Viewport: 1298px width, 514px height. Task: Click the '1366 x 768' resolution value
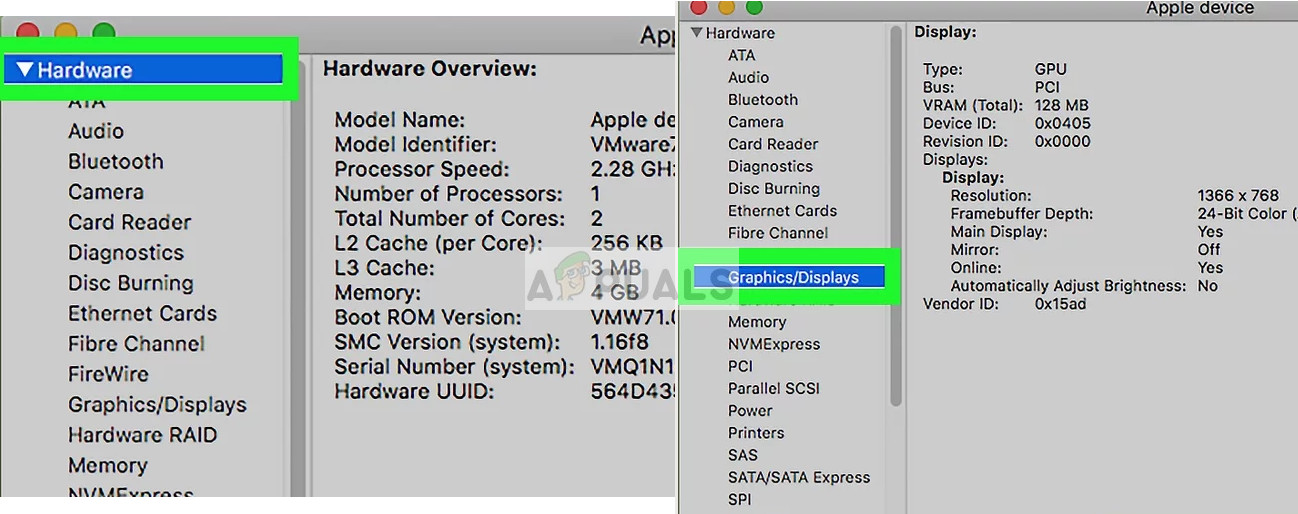click(1238, 195)
